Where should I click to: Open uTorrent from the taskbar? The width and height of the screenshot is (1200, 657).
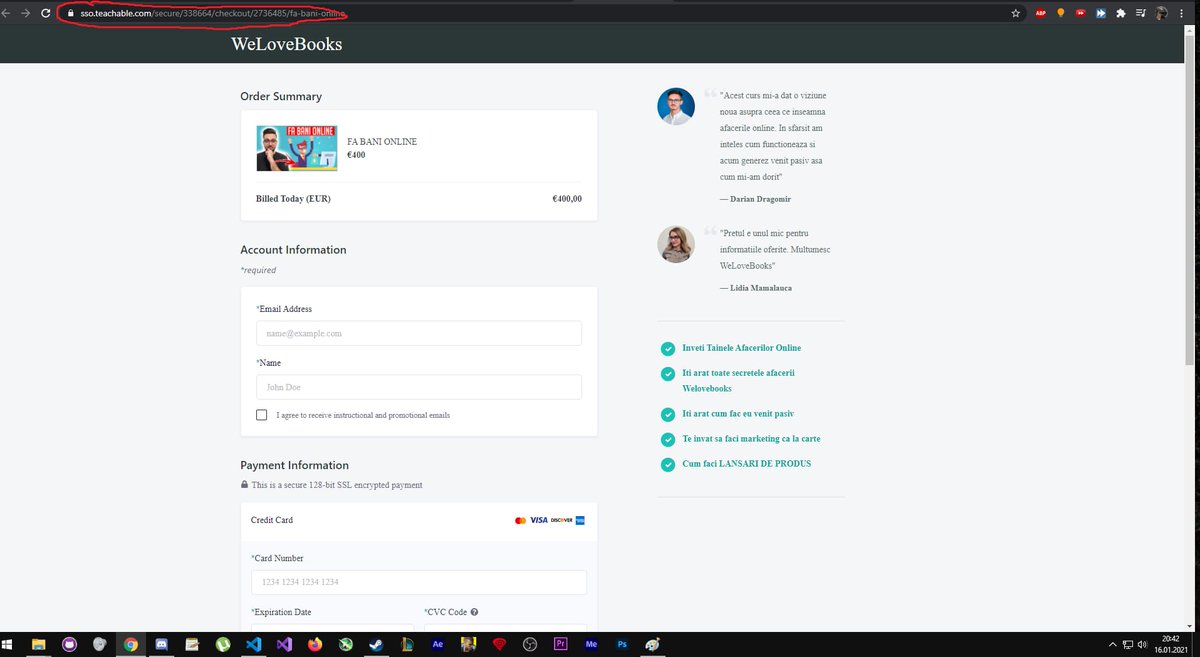point(223,645)
